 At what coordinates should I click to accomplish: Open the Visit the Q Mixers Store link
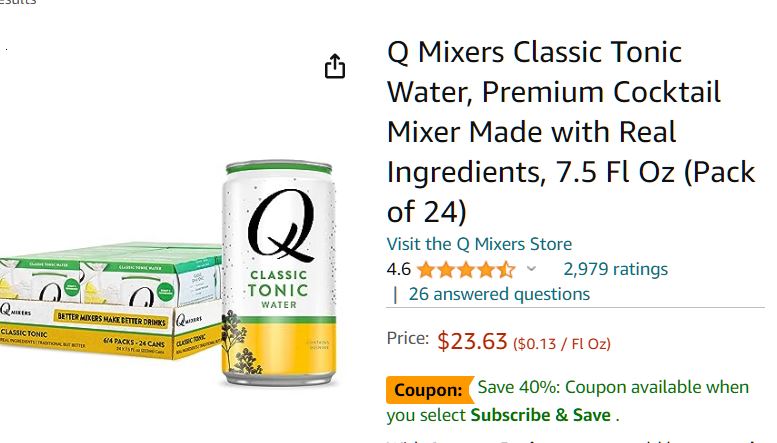pos(479,244)
